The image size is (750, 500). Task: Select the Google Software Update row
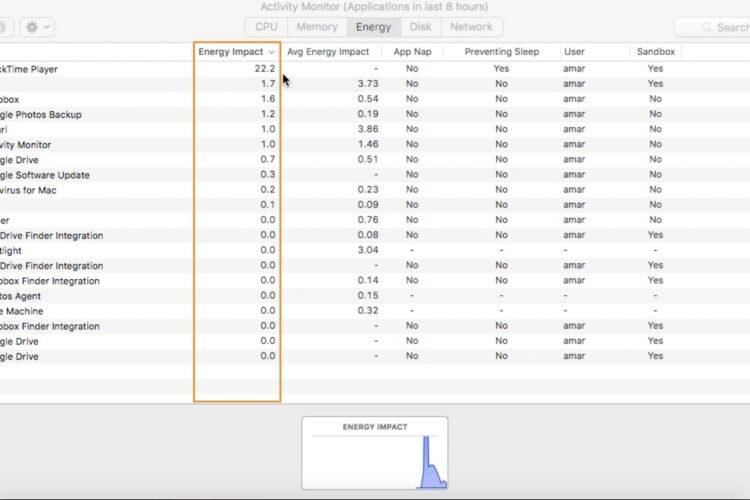[375, 175]
